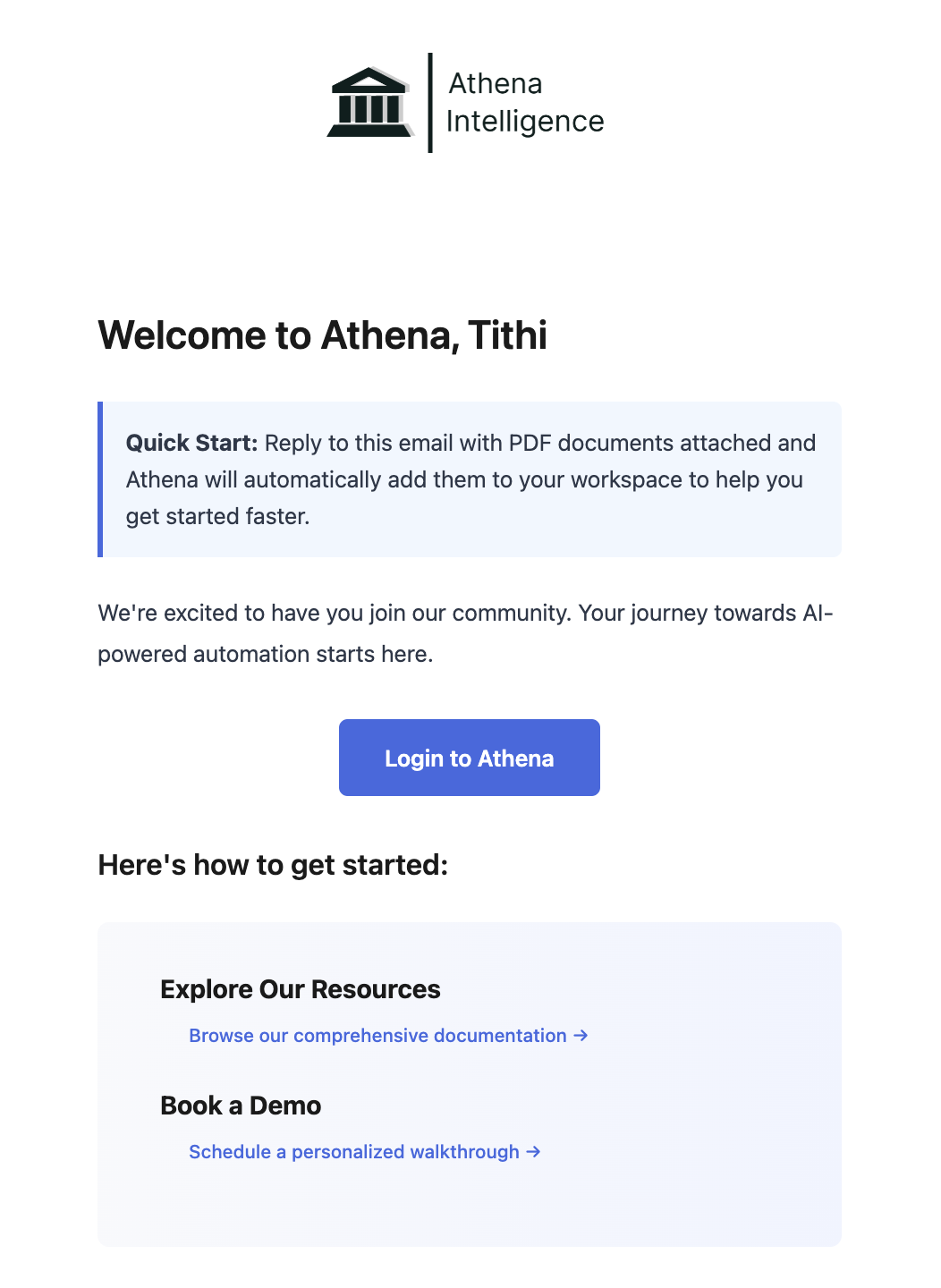Click the Quick Start bold label
The image size is (941, 1288).
[x=191, y=443]
